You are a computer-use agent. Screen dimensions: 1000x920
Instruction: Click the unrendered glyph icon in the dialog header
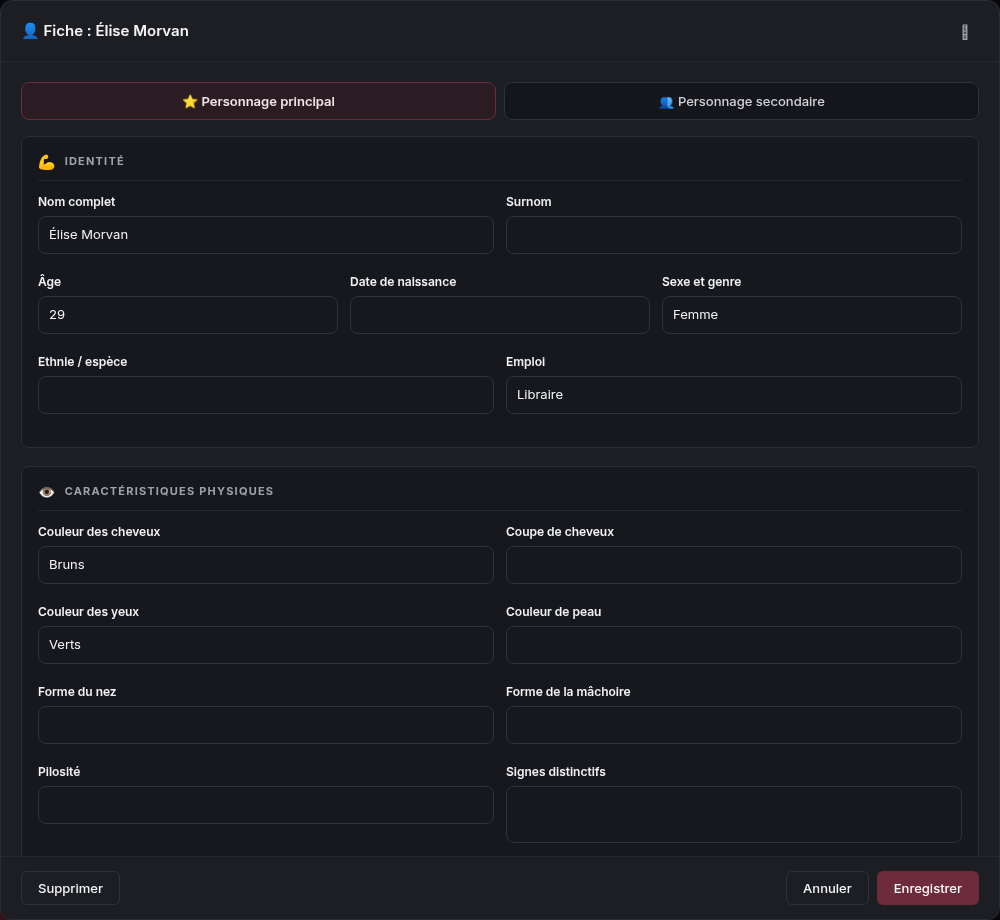[964, 32]
